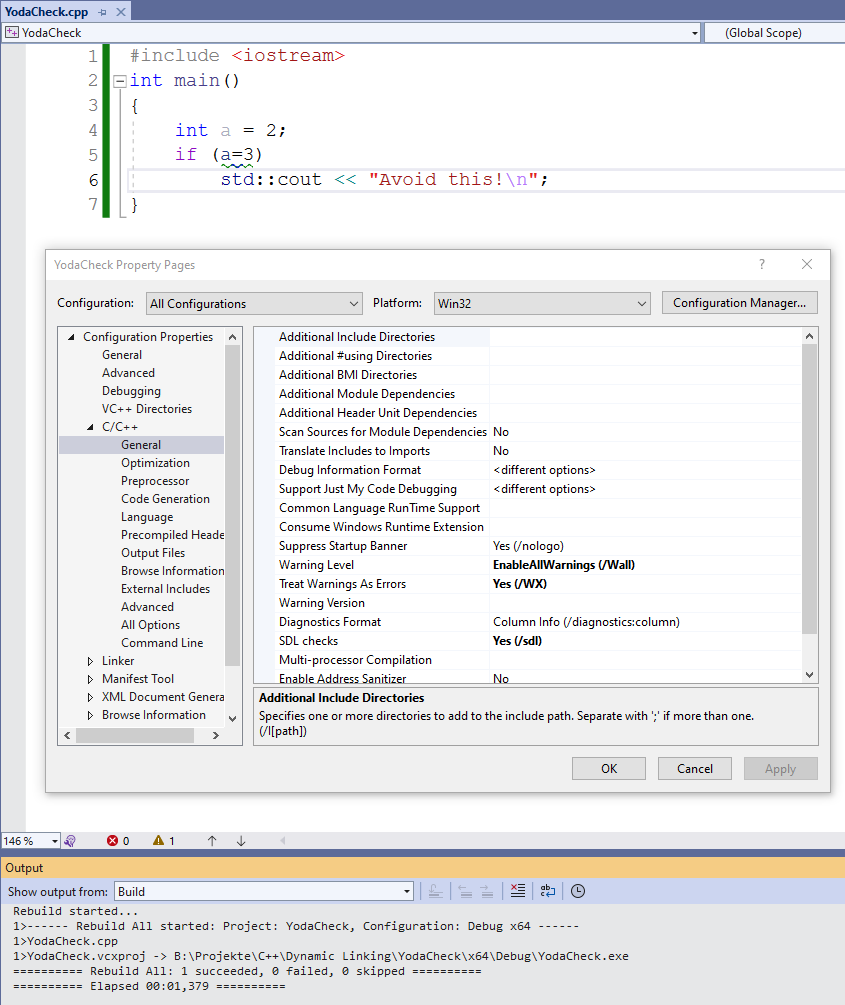Close the YodaCheck.cpp editor tab
This screenshot has width=845, height=1005.
[121, 12]
